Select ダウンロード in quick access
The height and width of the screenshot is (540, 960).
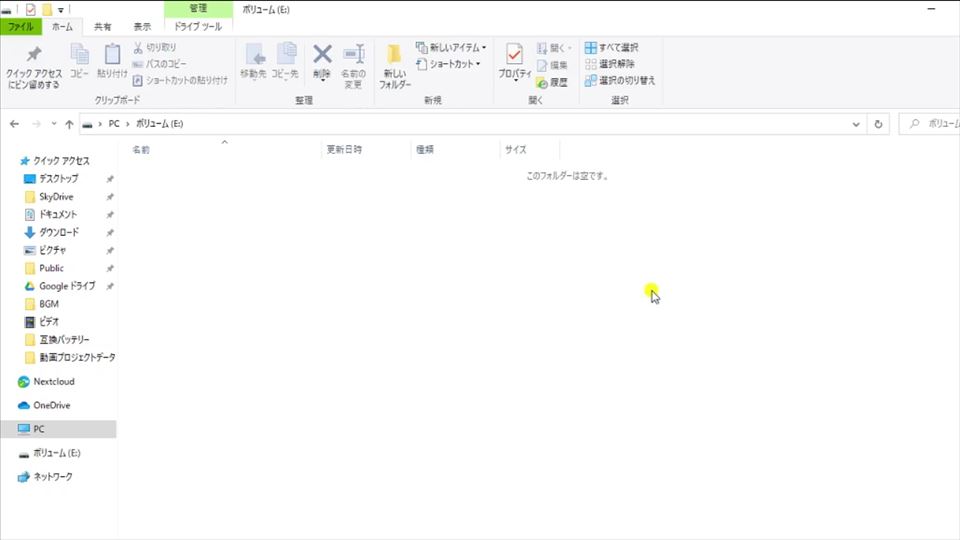pos(59,232)
